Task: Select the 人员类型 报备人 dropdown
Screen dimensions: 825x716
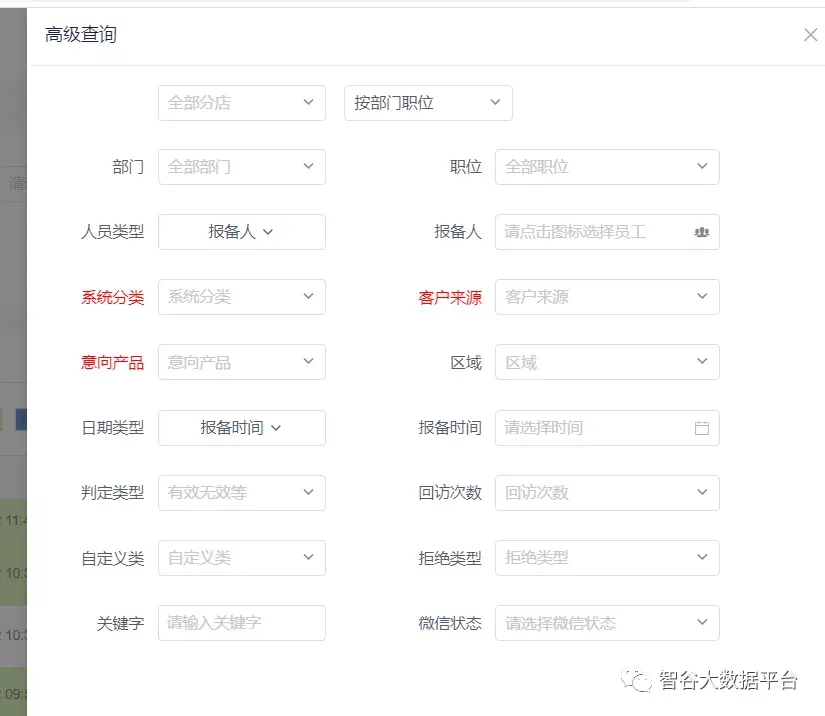Action: click(x=242, y=232)
